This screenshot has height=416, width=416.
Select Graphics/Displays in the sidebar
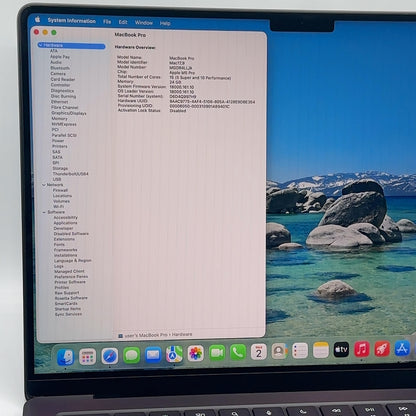69,113
